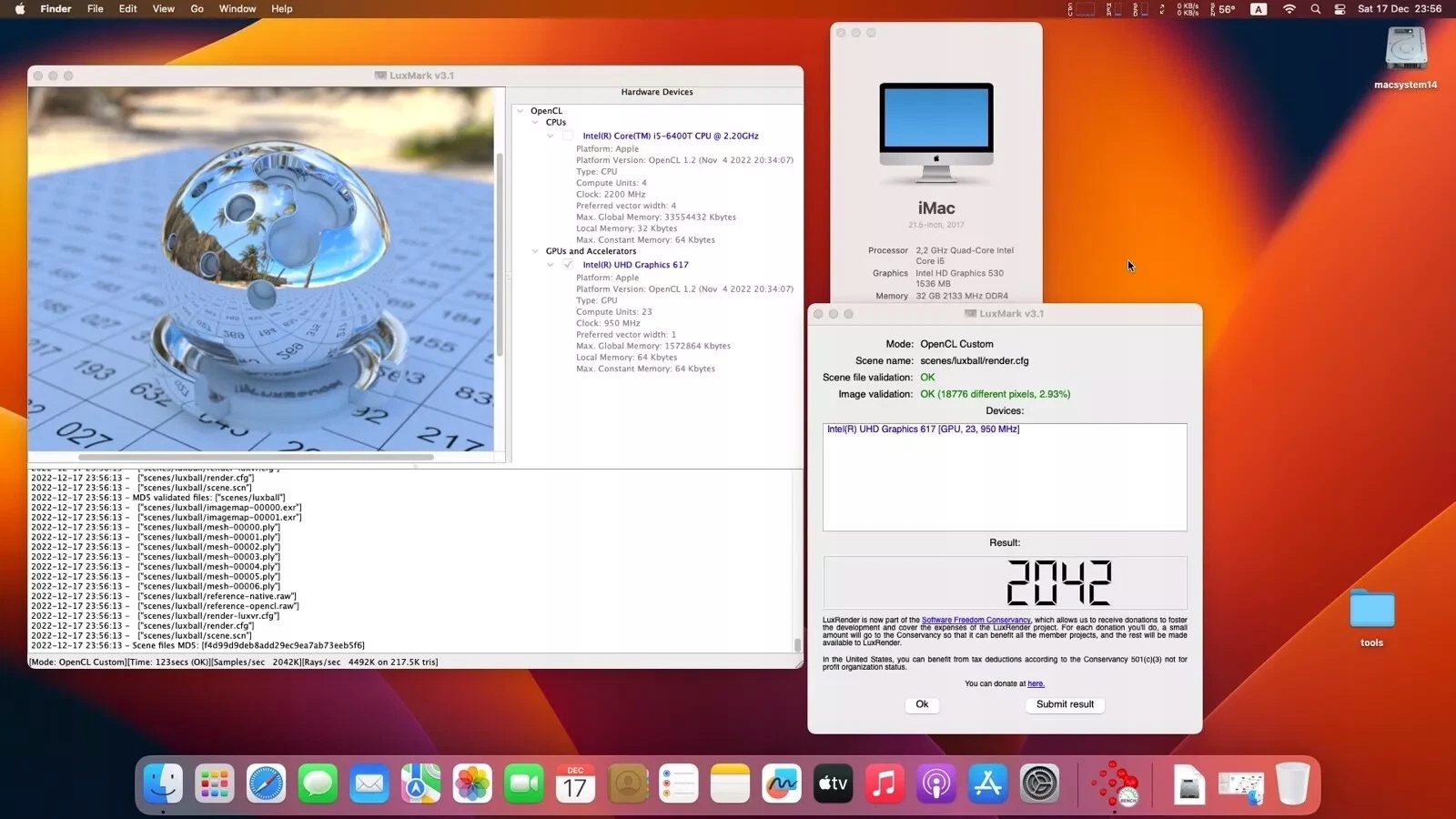
Task: Open the Help menu
Action: pos(282,9)
